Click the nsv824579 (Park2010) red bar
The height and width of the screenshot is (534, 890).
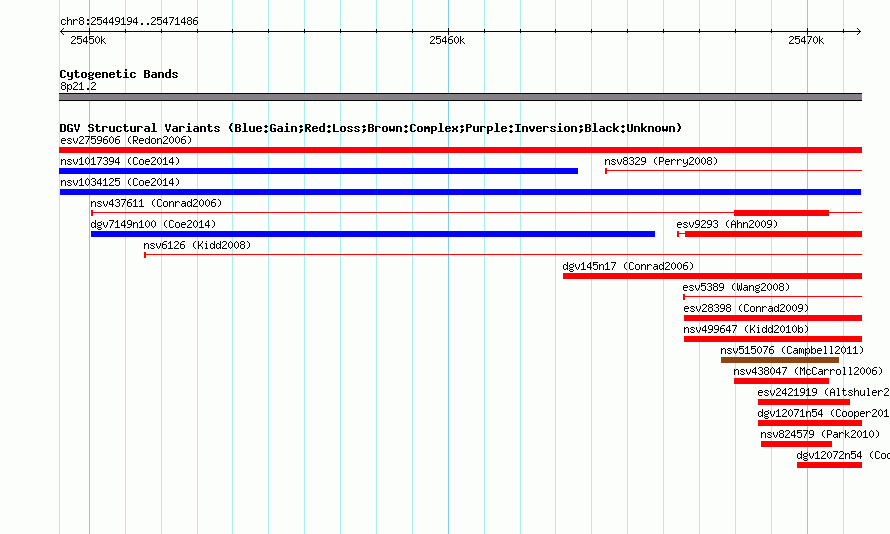pos(796,444)
